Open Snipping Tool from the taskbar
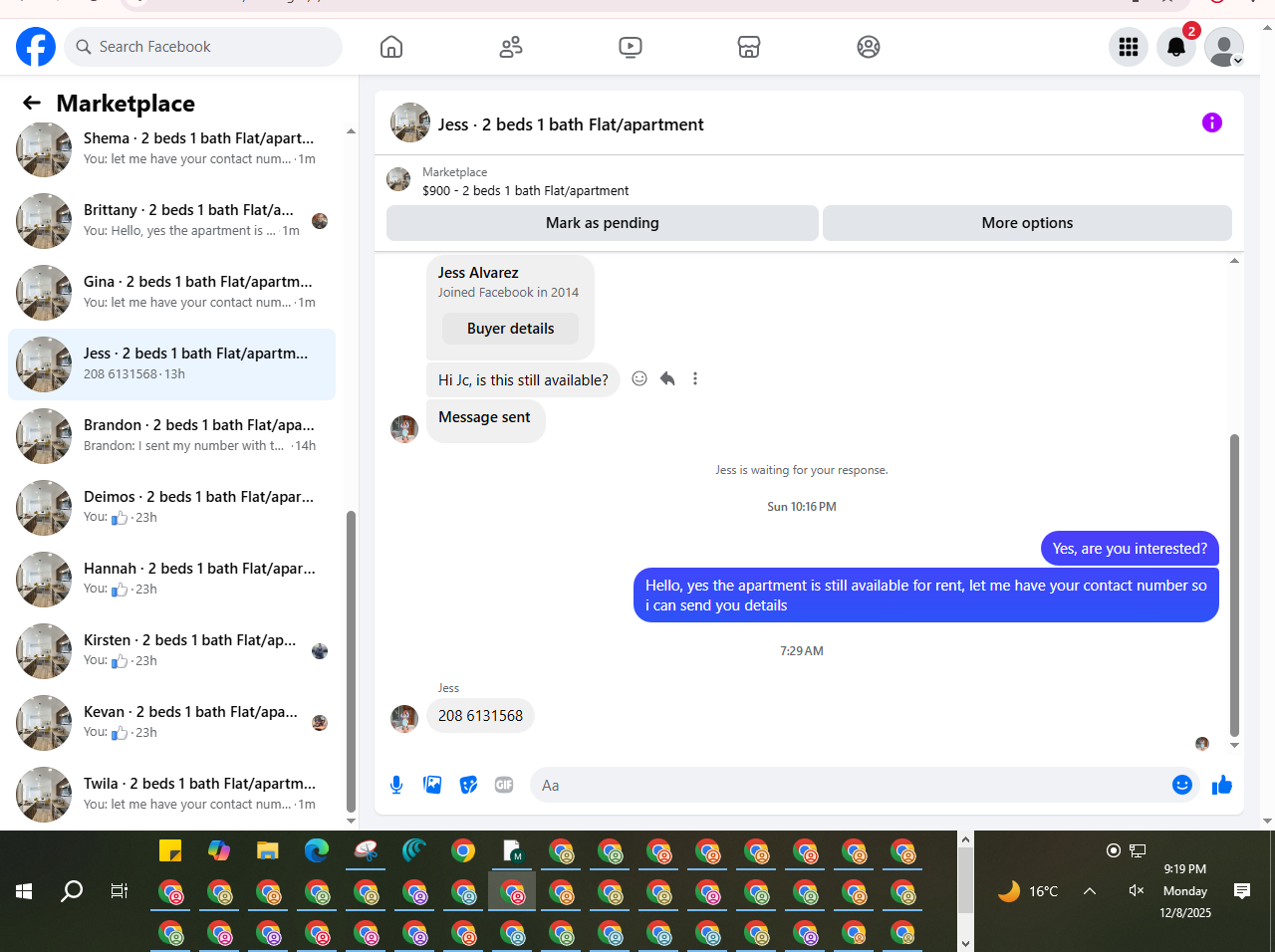Screen dimensions: 1275x952 pos(366,850)
